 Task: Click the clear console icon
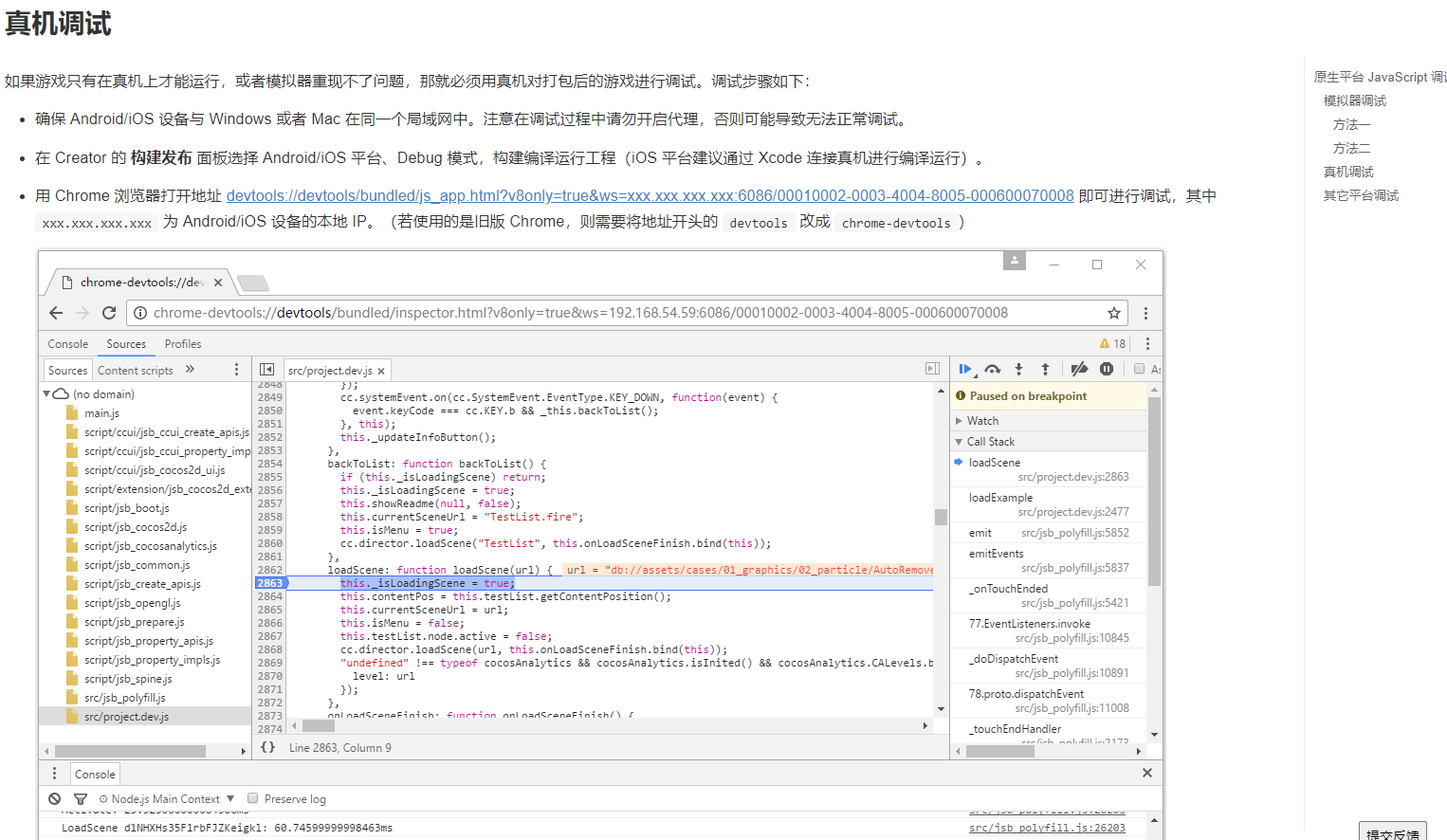pos(55,799)
